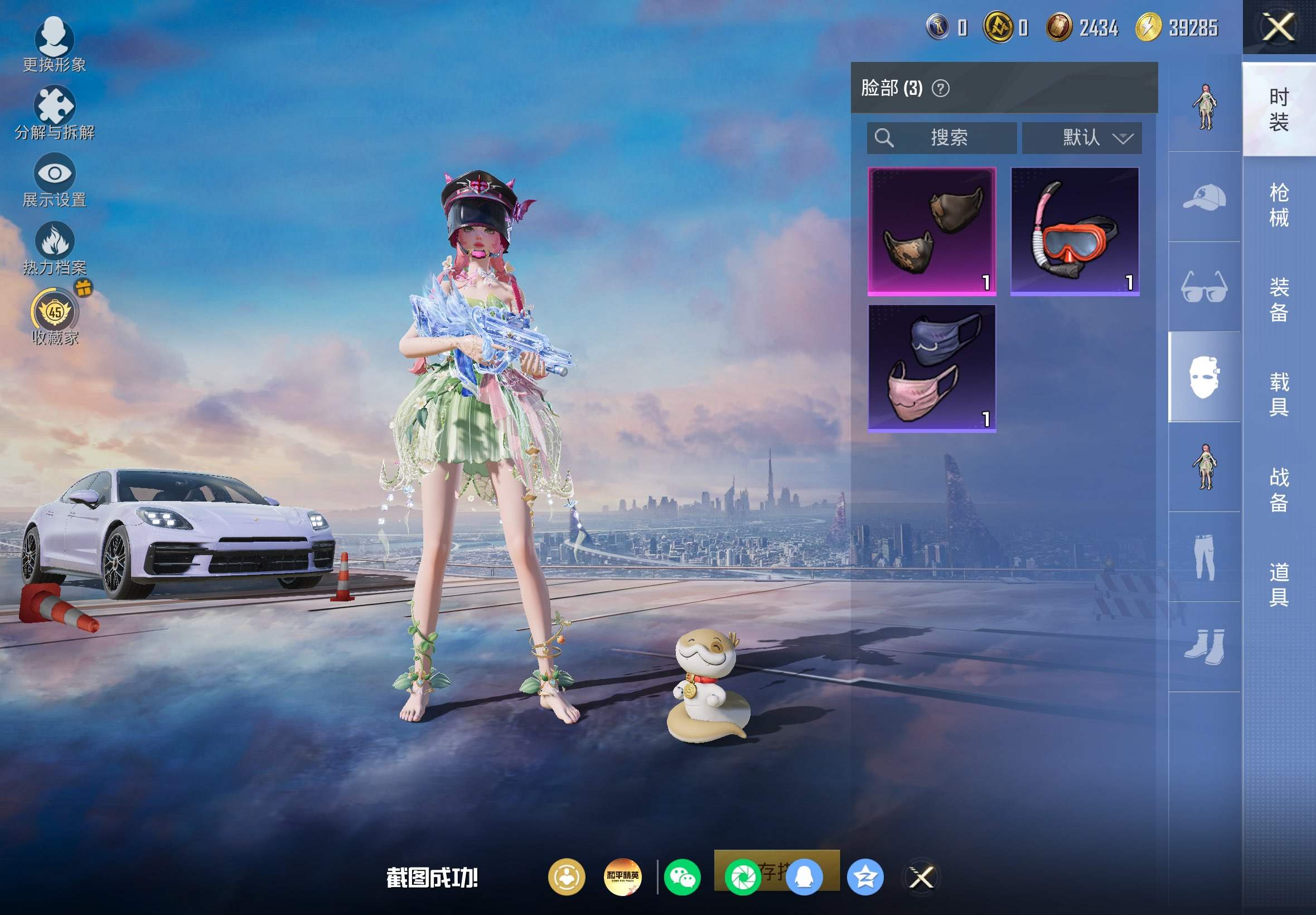1316x915 pixels.
Task: Switch to the pants category icon
Action: [1204, 557]
